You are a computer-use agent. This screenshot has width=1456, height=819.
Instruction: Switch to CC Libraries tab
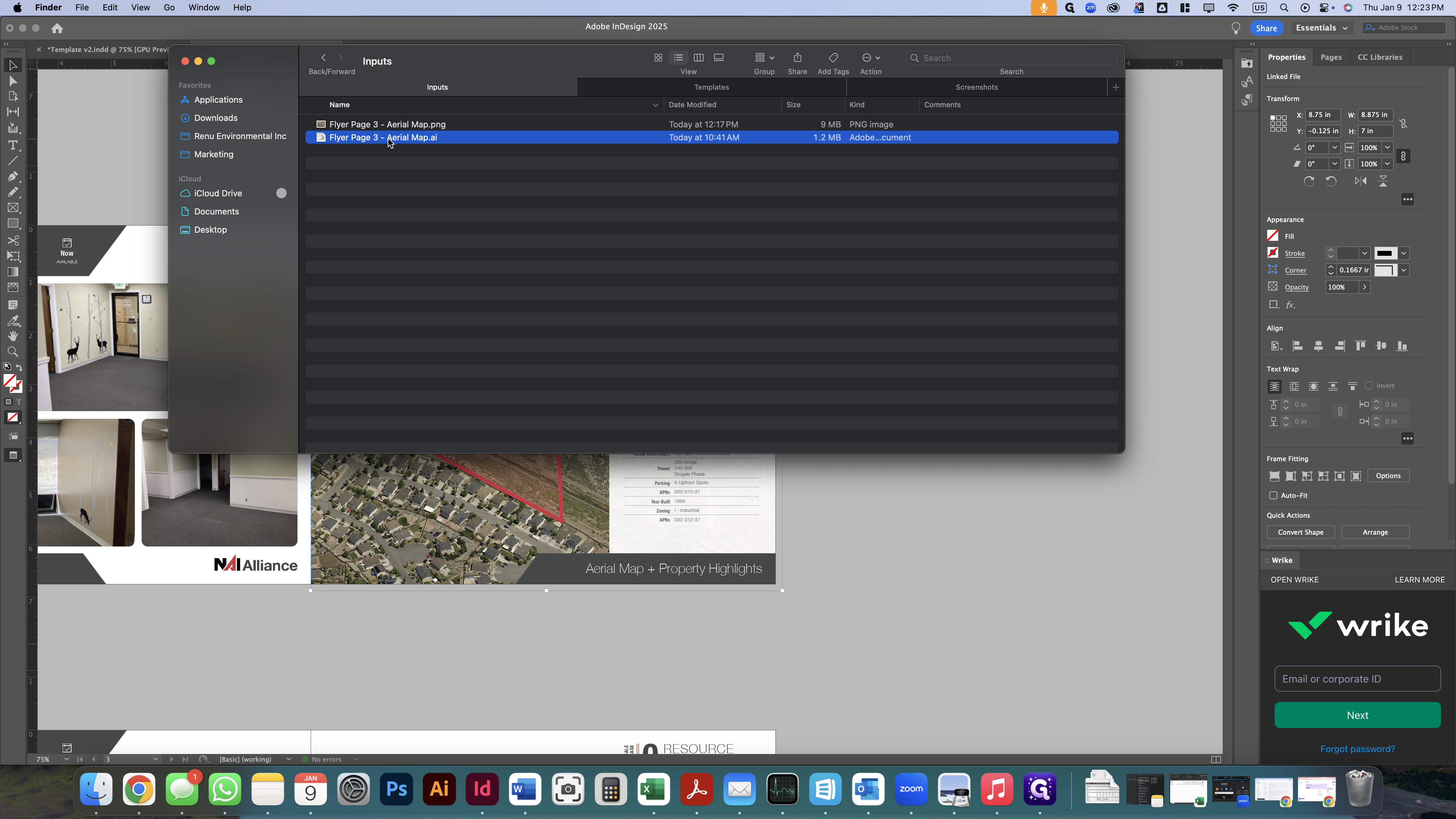(1380, 57)
